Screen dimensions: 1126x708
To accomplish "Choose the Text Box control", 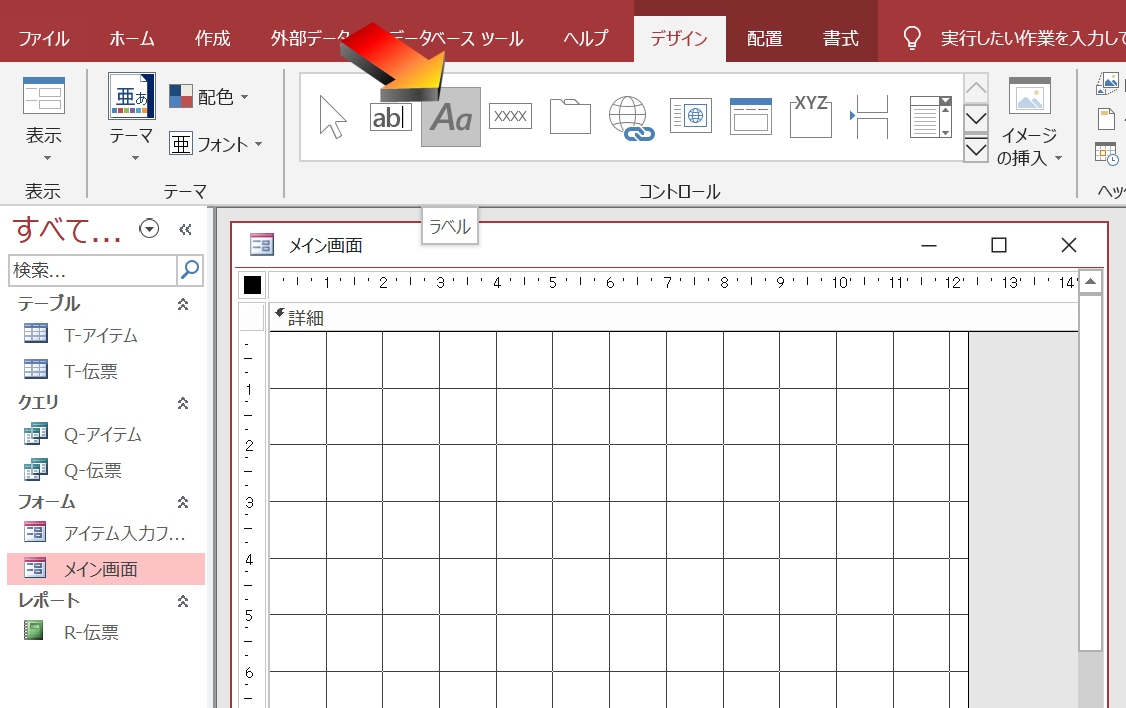I will pos(391,116).
